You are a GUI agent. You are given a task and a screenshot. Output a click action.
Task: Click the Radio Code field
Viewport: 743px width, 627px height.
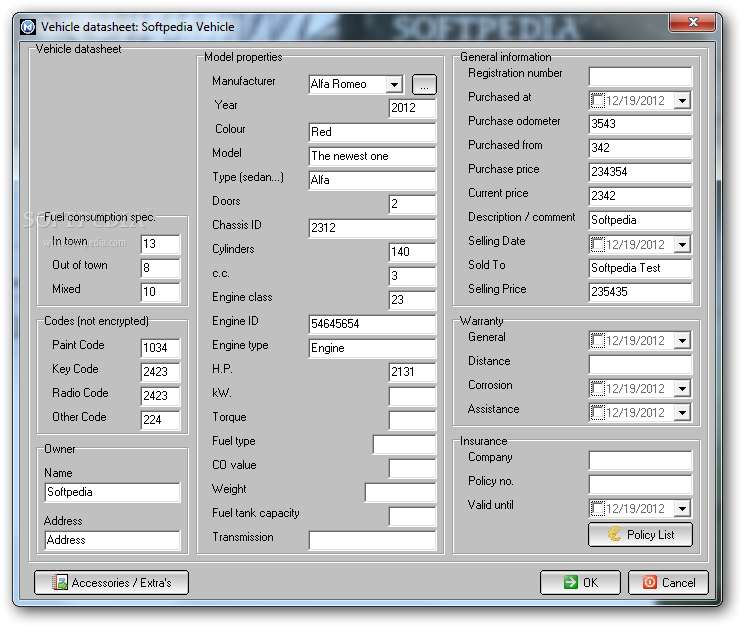point(160,396)
